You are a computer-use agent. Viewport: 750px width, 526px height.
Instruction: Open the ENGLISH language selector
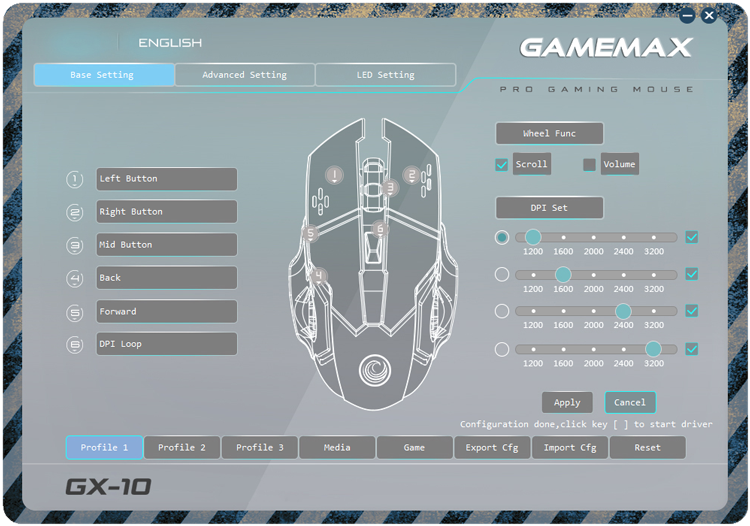(170, 43)
